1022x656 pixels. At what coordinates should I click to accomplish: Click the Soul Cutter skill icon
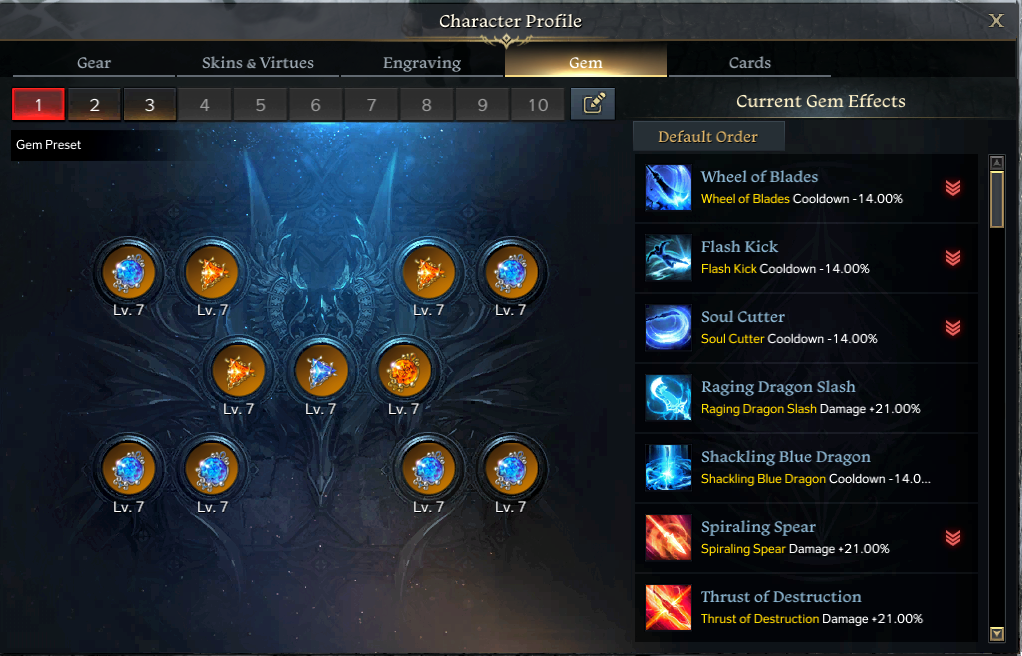point(668,327)
